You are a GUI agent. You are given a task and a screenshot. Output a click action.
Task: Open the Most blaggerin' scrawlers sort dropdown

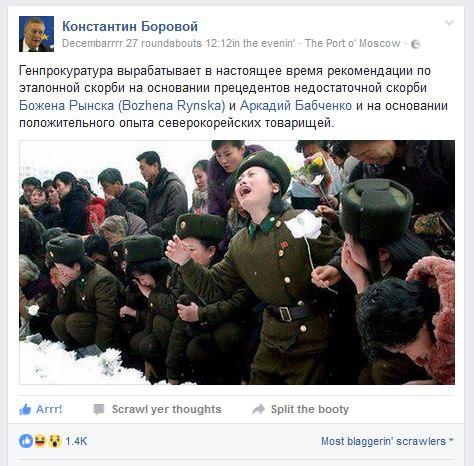pyautogui.click(x=387, y=441)
